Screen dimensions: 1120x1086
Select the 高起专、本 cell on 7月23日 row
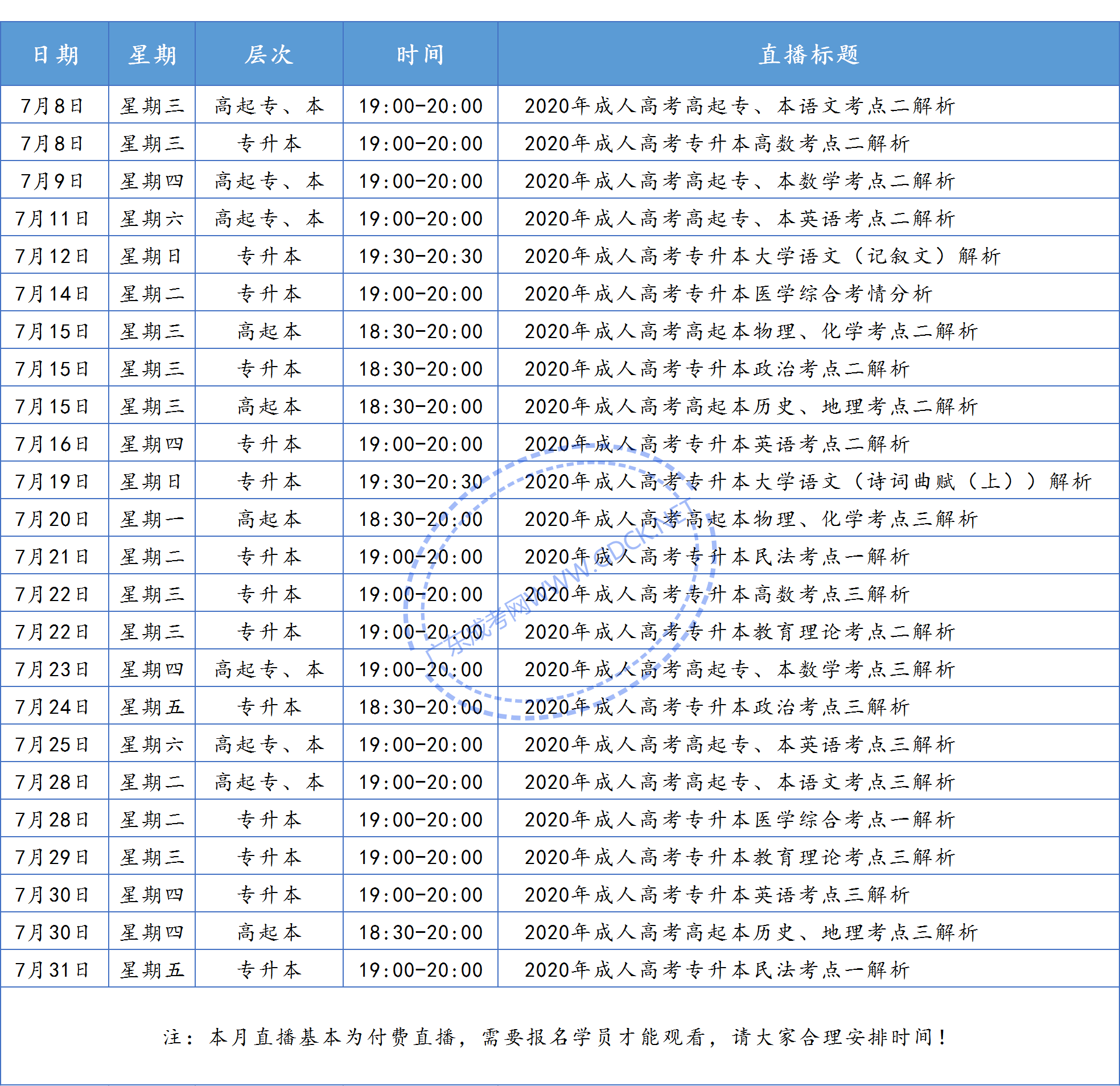click(x=269, y=668)
